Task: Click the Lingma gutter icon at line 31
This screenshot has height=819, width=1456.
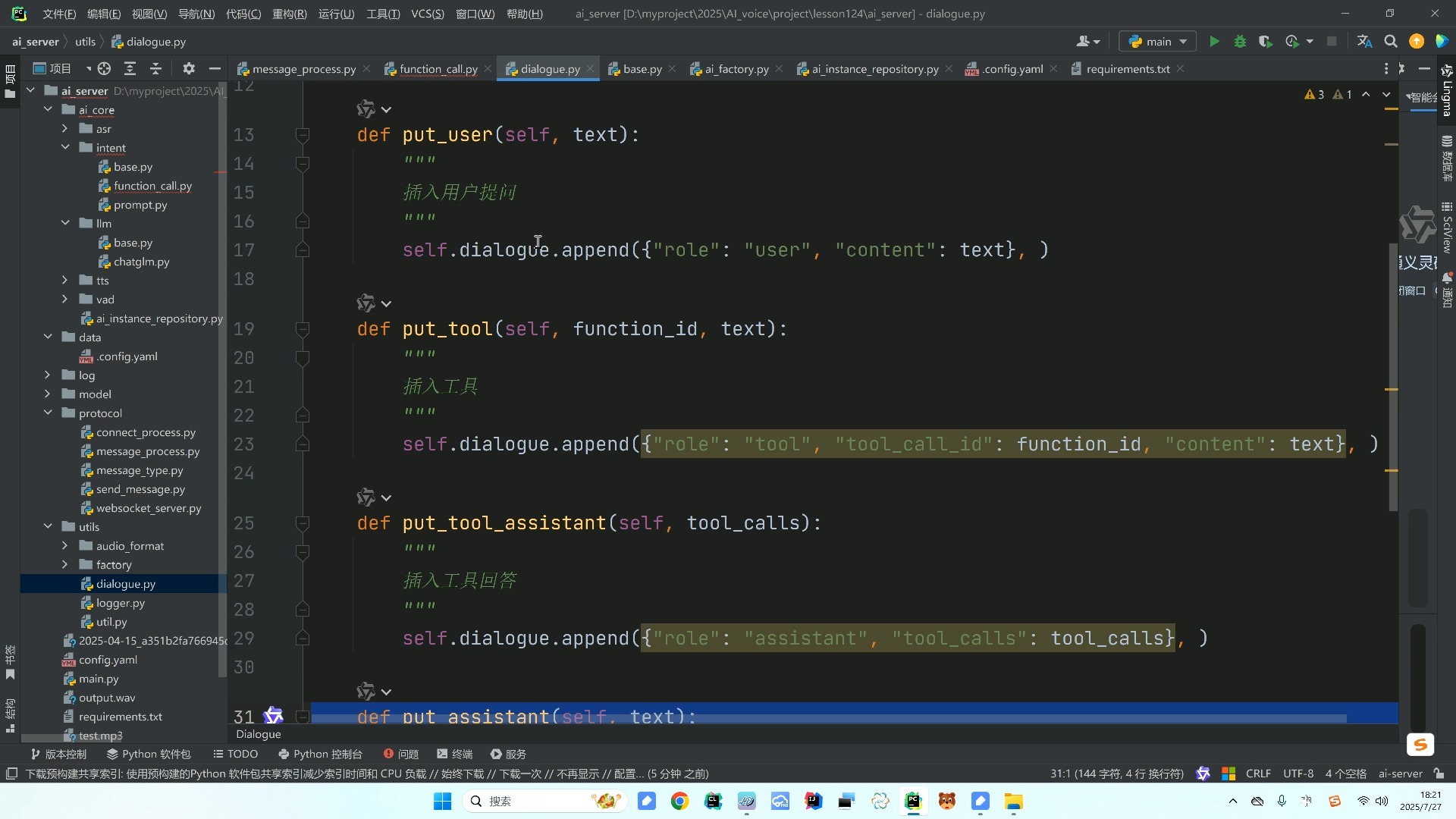Action: coord(273,715)
